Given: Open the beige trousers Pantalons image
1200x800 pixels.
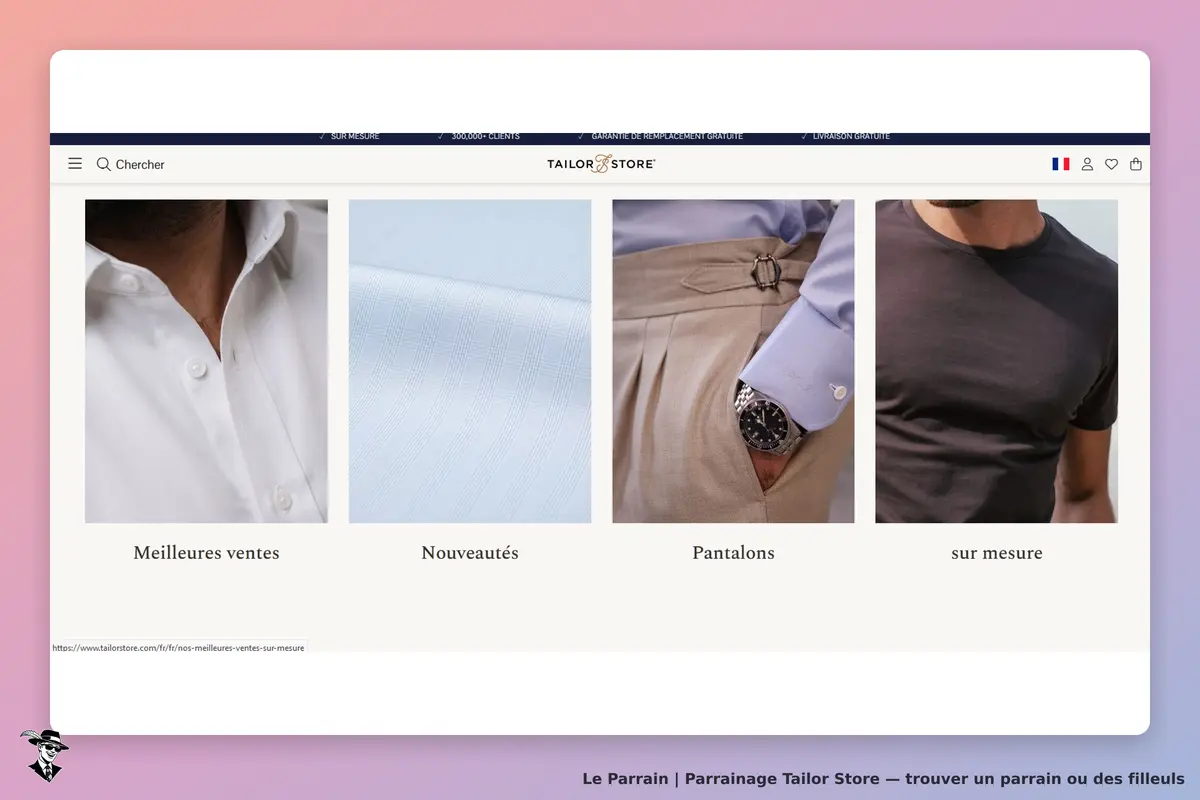Looking at the screenshot, I should [x=733, y=361].
